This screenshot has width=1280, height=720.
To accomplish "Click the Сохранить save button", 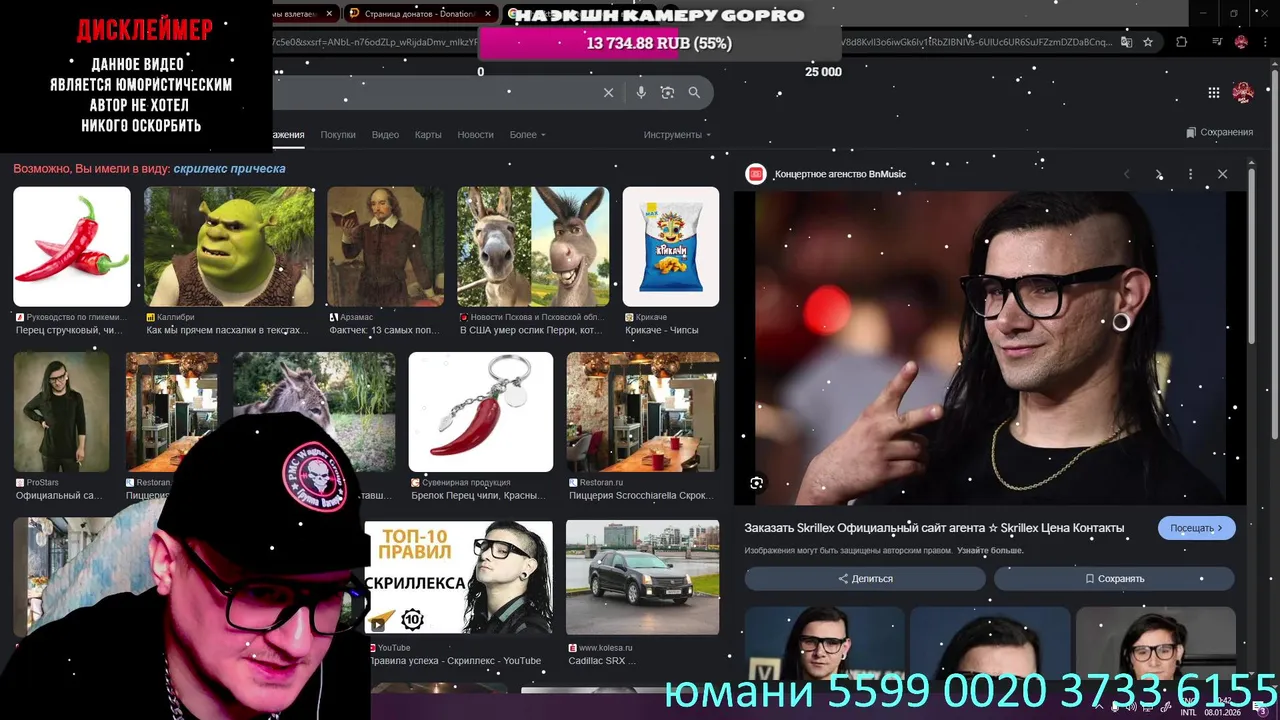I will (1114, 579).
